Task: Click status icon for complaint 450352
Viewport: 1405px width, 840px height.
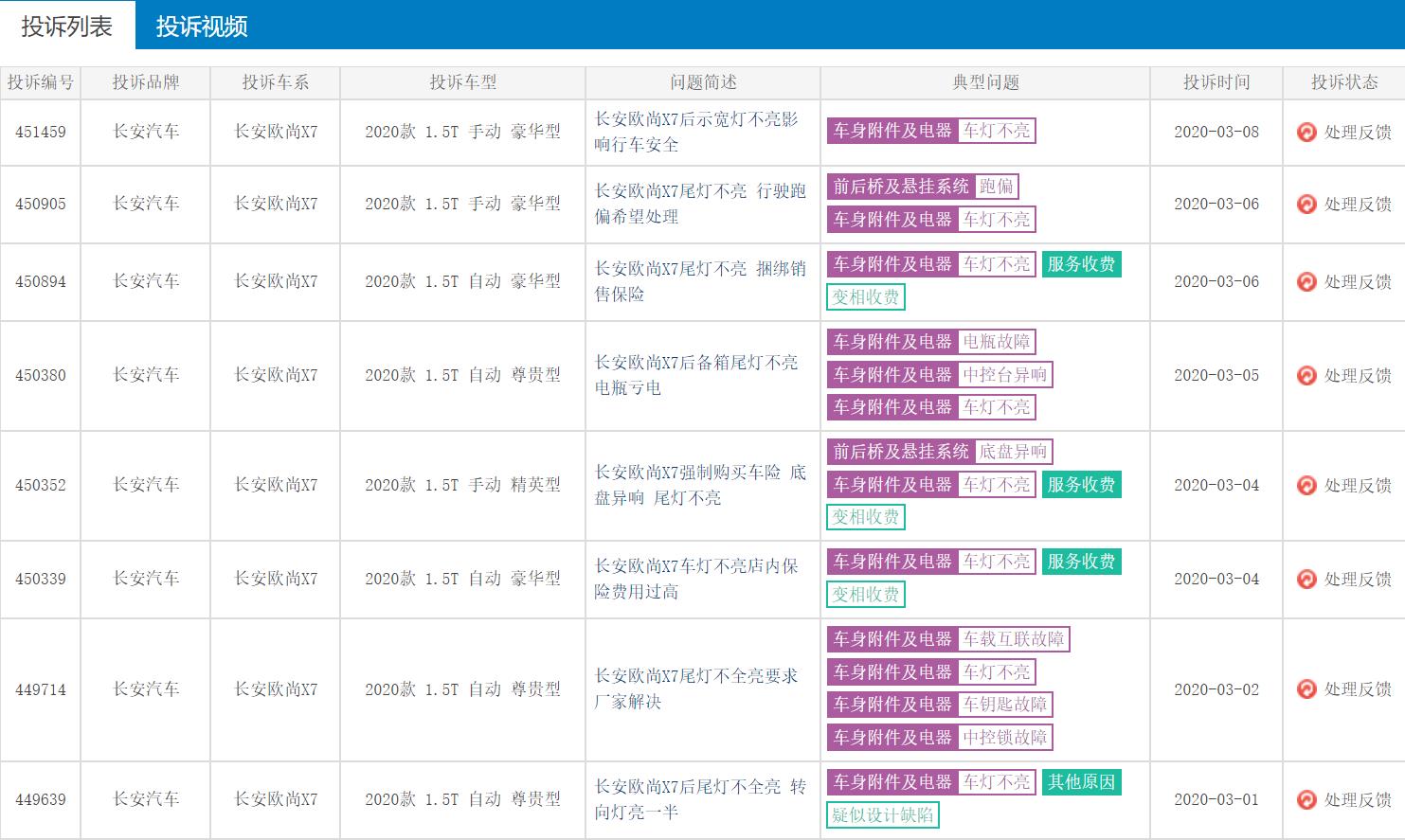Action: coord(1306,486)
